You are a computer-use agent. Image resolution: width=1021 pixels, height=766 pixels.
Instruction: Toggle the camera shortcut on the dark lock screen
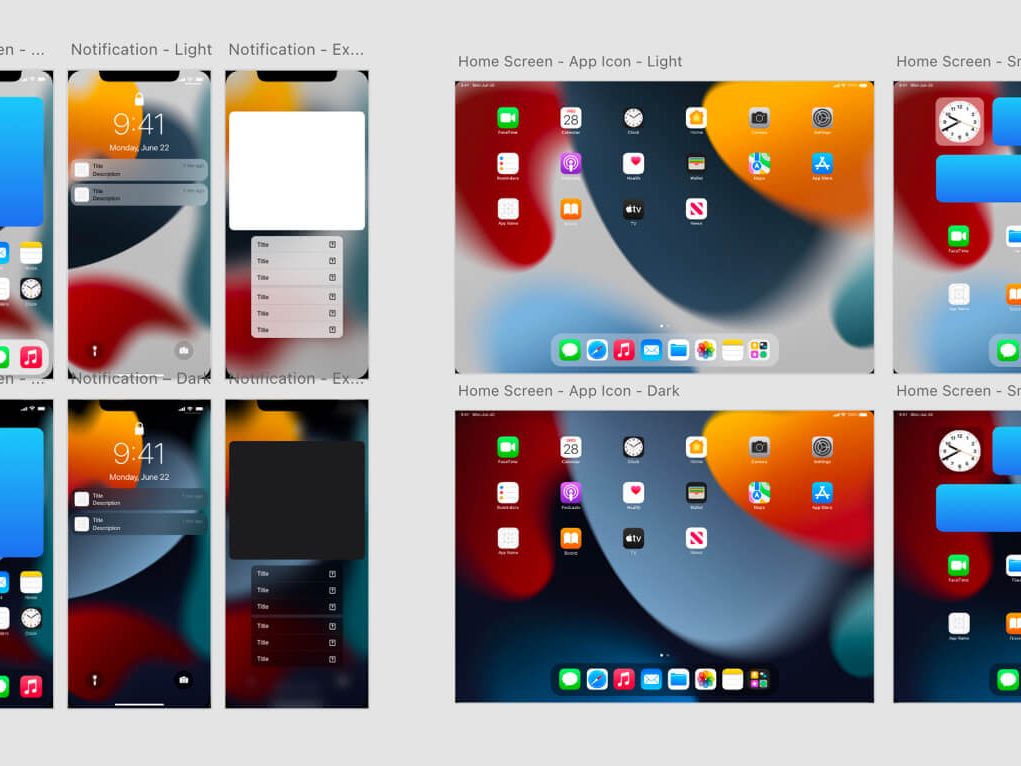pos(183,679)
